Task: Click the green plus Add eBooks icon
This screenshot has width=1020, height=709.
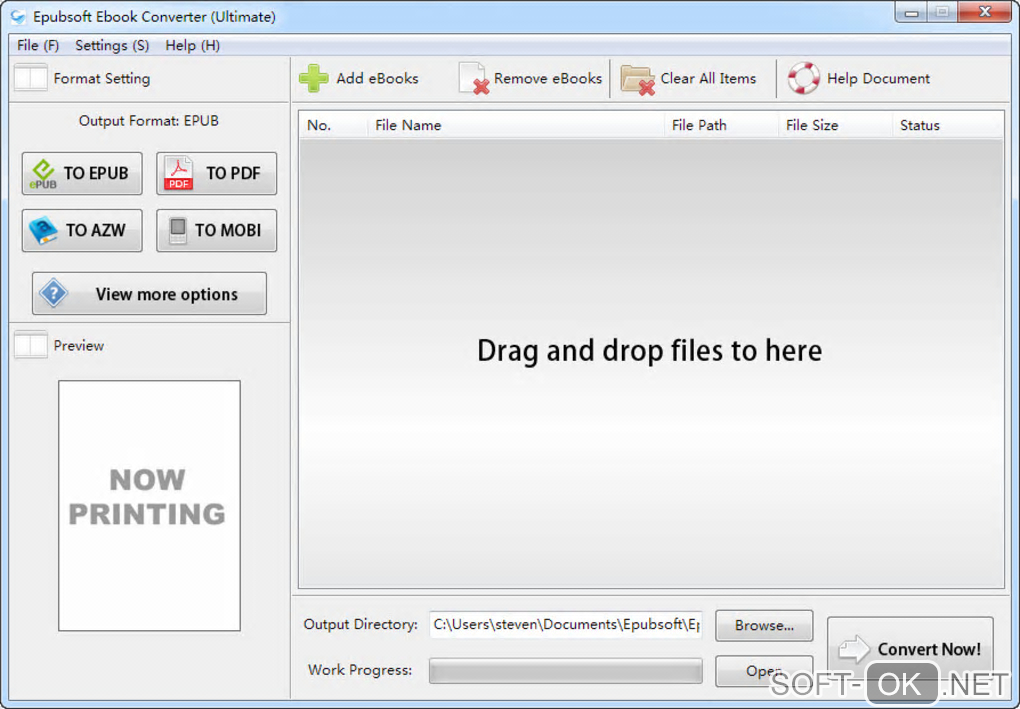Action: 314,79
